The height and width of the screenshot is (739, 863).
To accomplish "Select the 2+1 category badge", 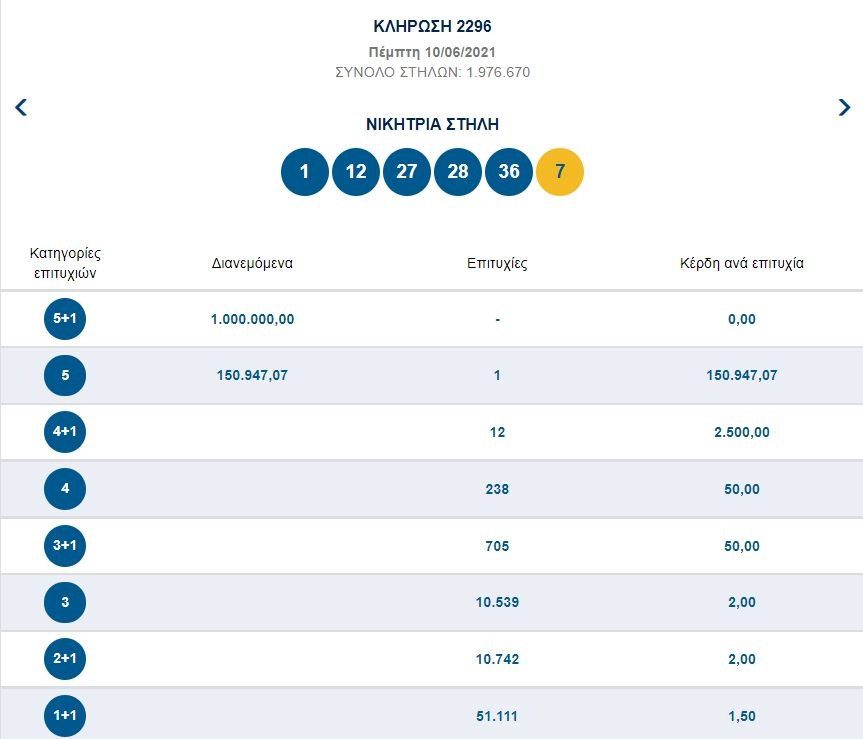I will 65,659.
